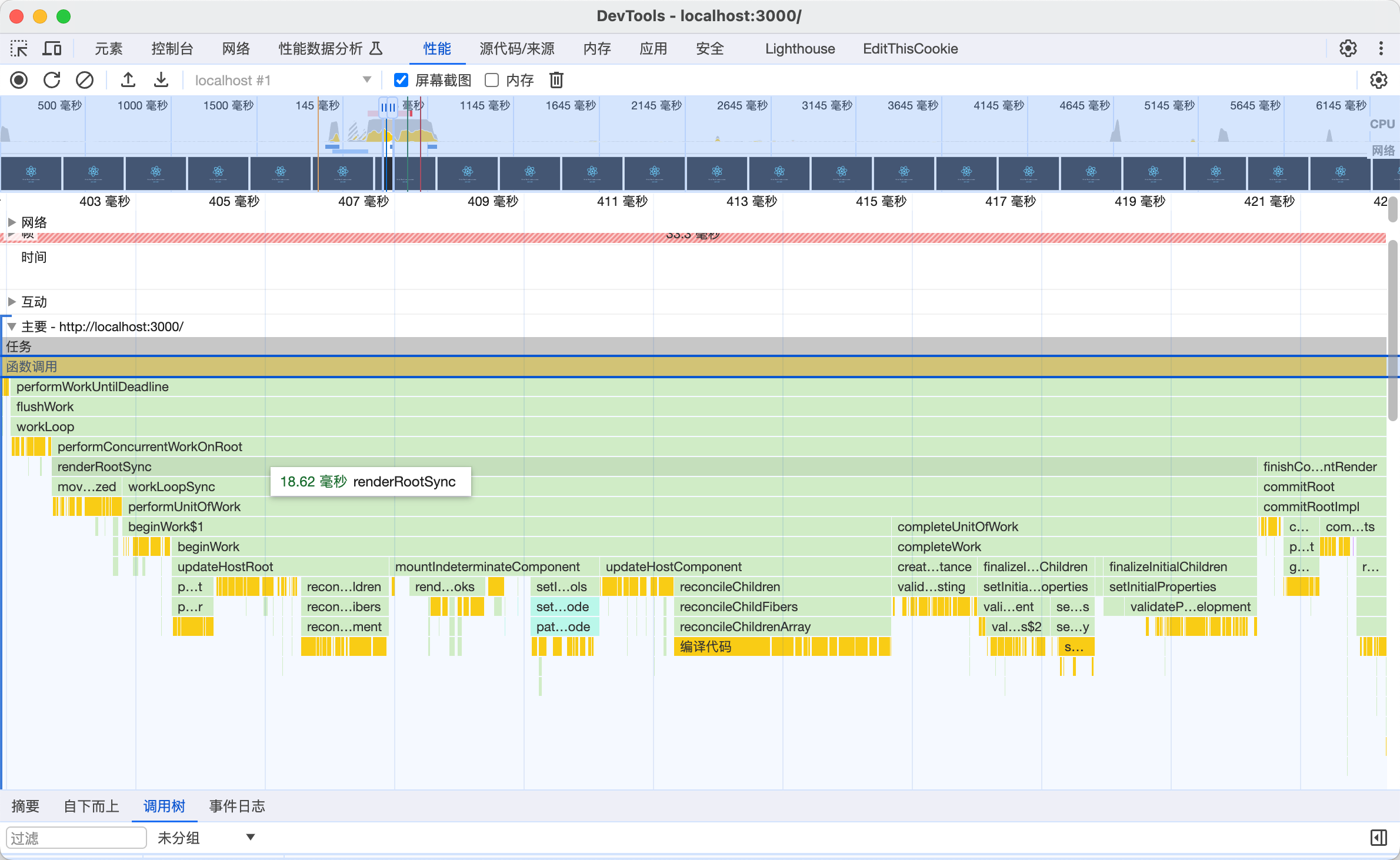Click the upload profile icon
This screenshot has width=1400, height=860.
pos(128,80)
